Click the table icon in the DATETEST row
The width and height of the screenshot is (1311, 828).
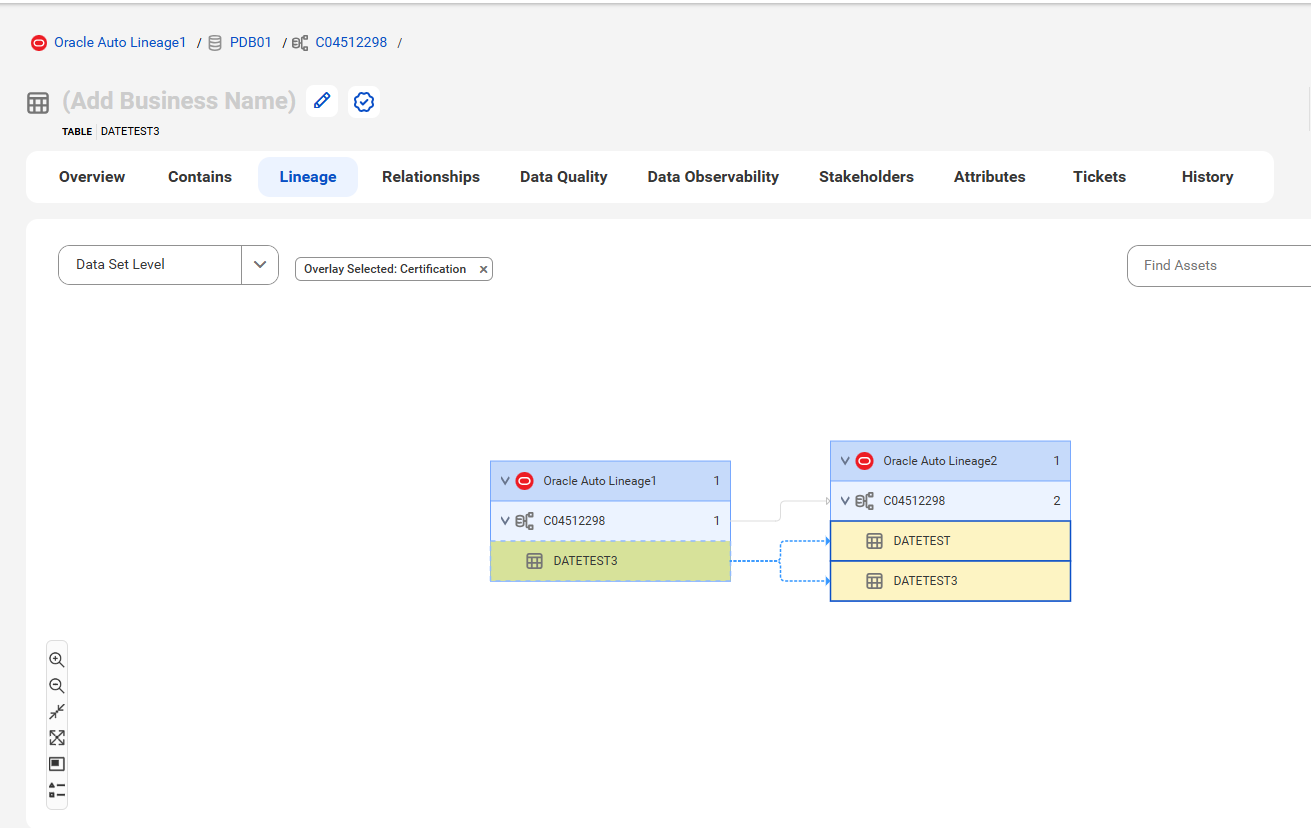[874, 541]
